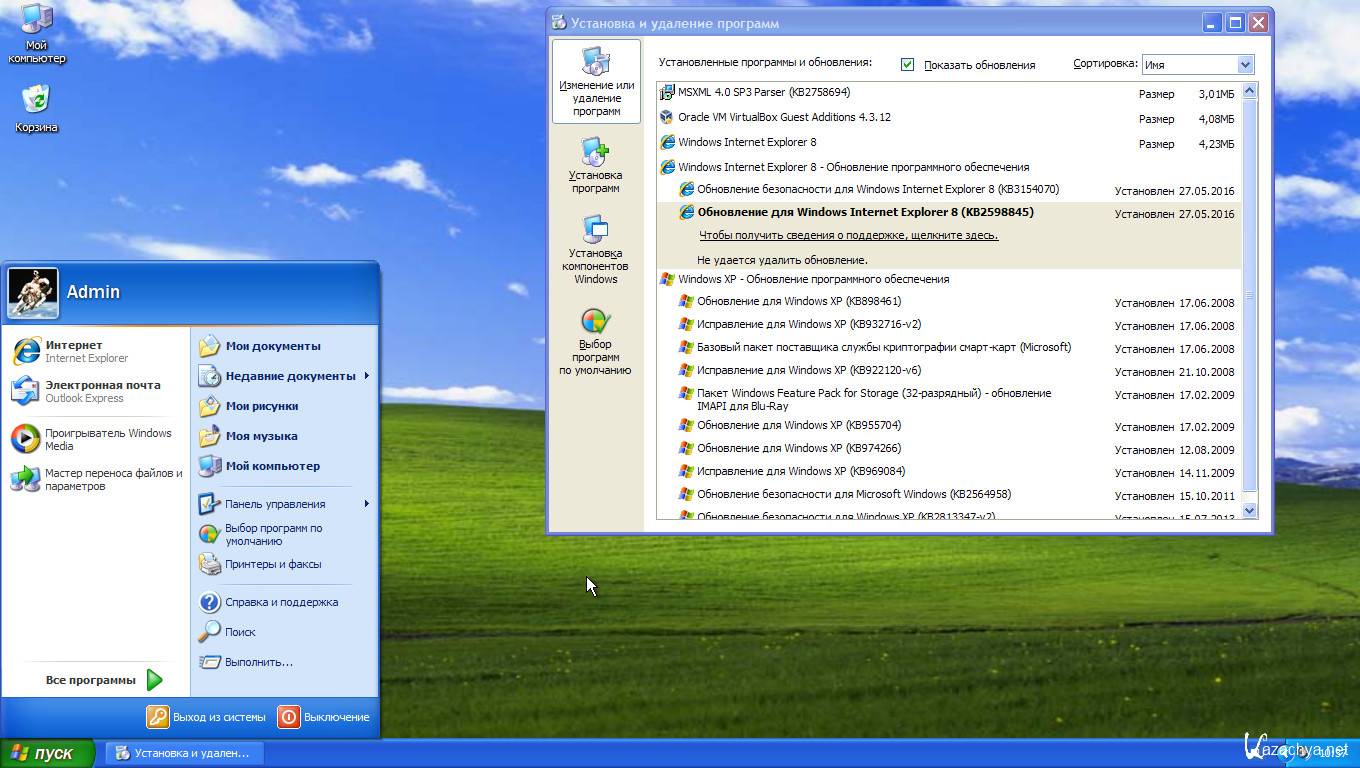The width and height of the screenshot is (1360, 768).
Task: Select 'Изменение или удаление программ' sidebar icon
Action: coord(596,81)
